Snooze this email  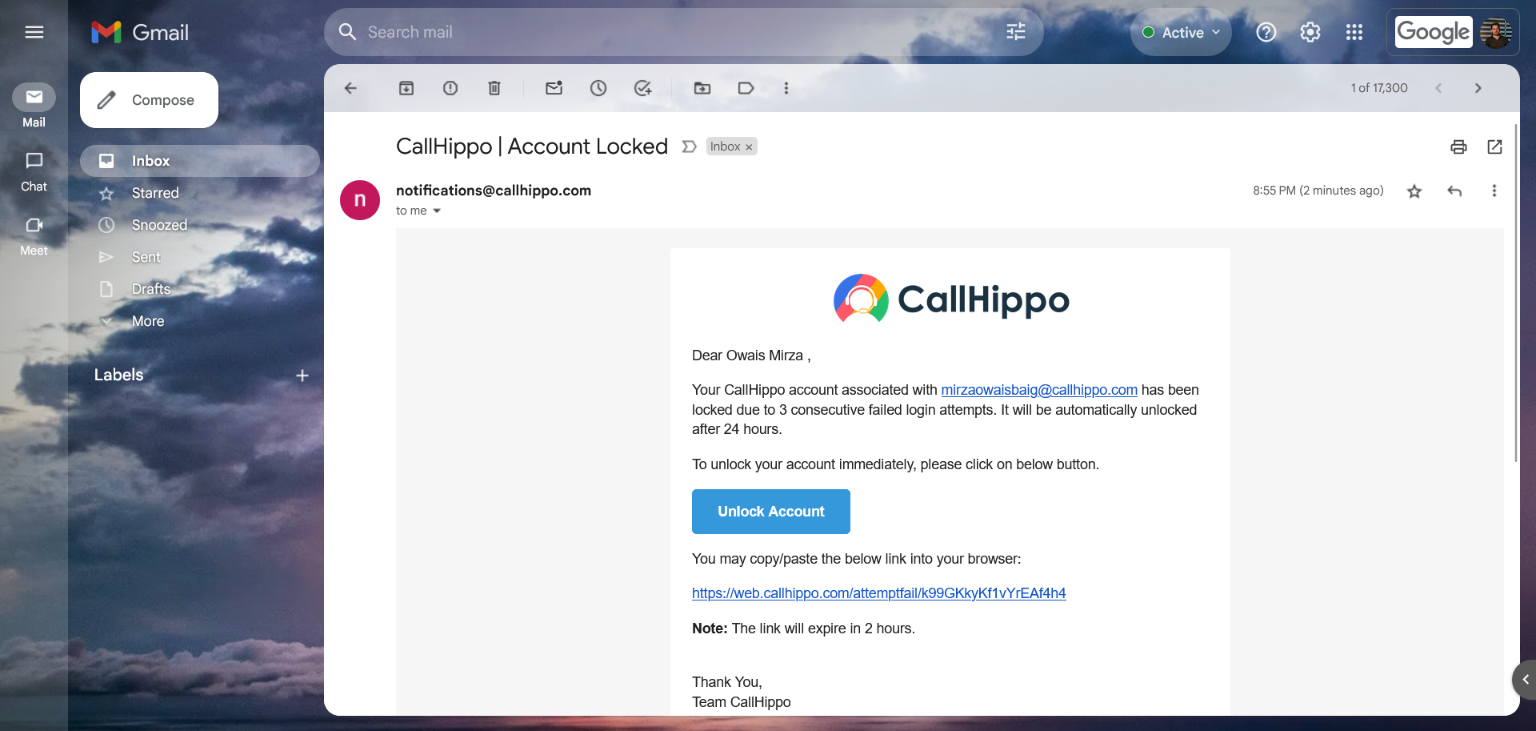(598, 88)
